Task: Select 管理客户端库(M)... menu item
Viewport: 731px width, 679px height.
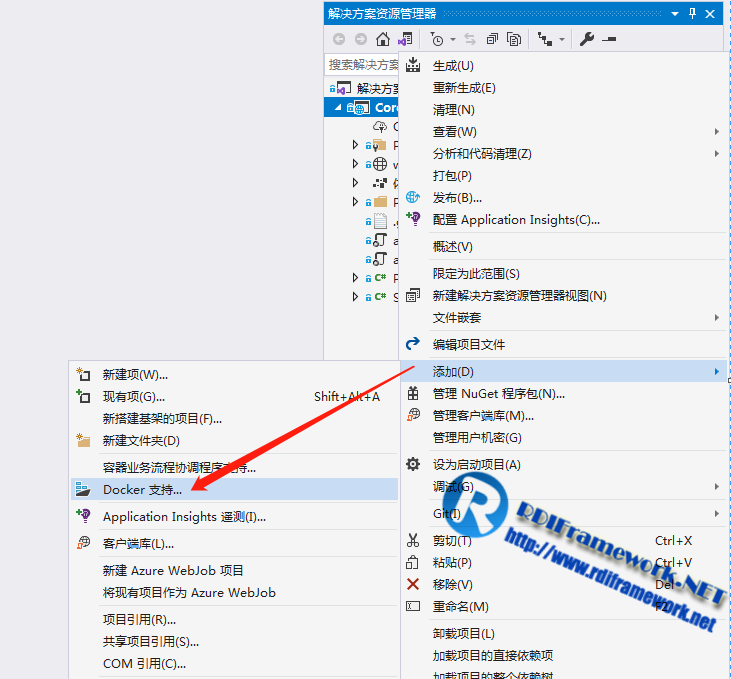Action: click(562, 415)
